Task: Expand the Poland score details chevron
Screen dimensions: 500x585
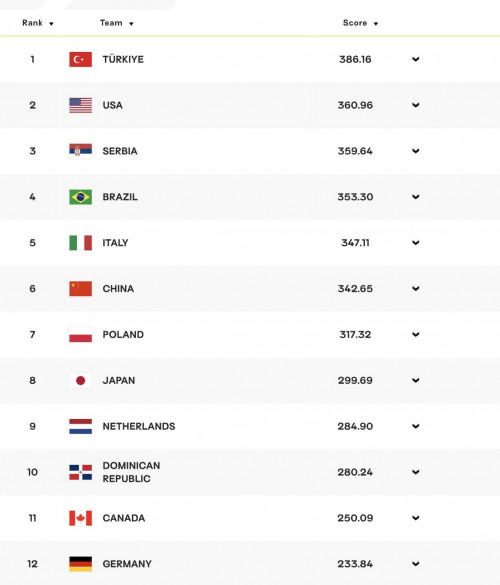Action: 416,334
